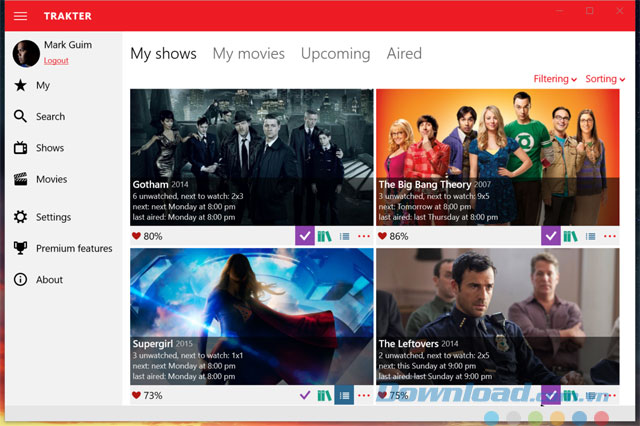This screenshot has height=426, width=640.
Task: Click the 80% rating text
Action: (x=153, y=236)
